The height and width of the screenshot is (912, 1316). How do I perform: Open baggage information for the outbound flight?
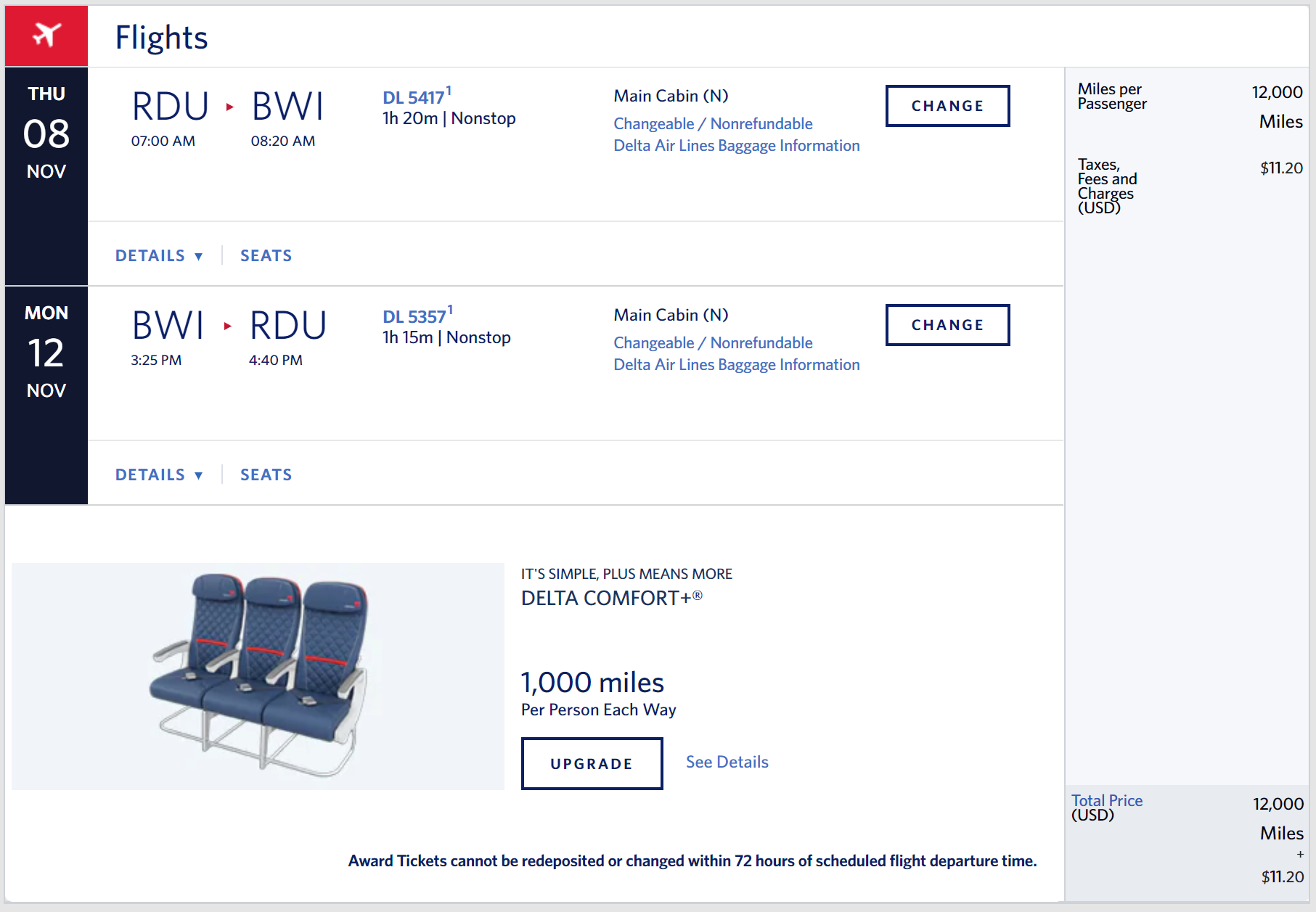(736, 146)
